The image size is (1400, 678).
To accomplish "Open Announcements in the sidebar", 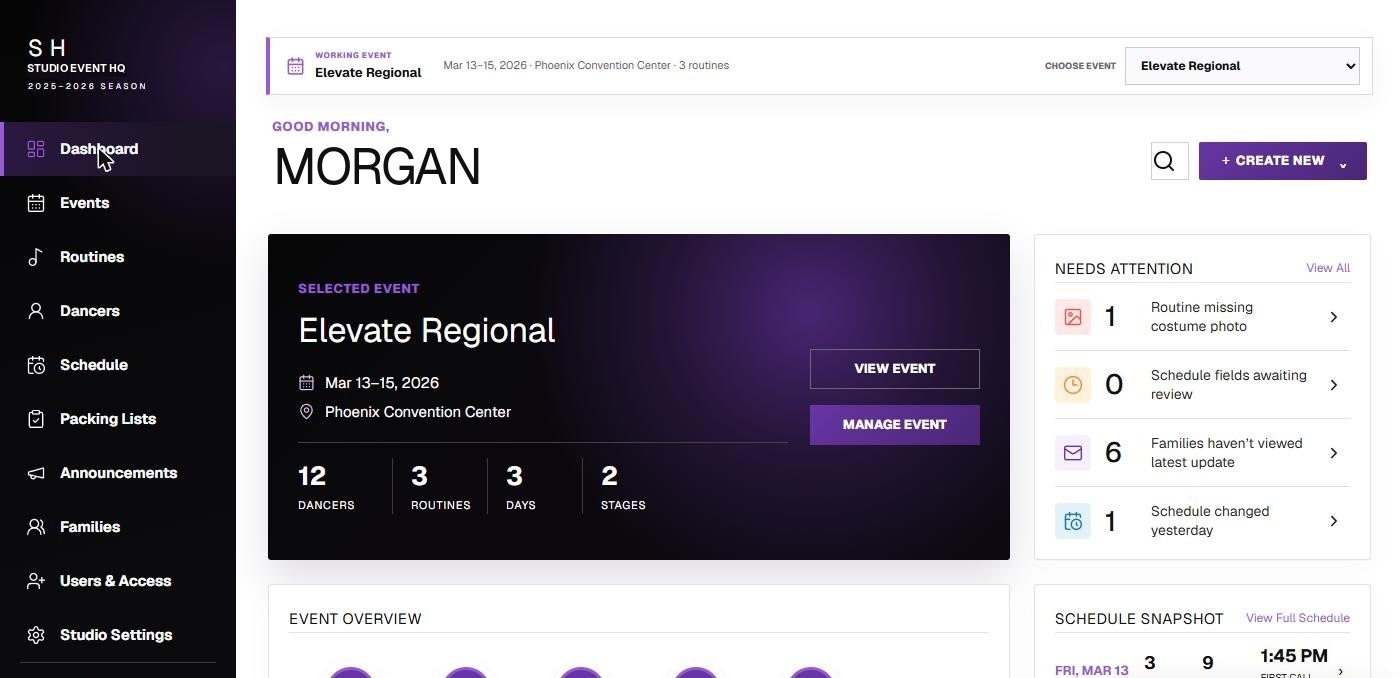I will [x=118, y=473].
